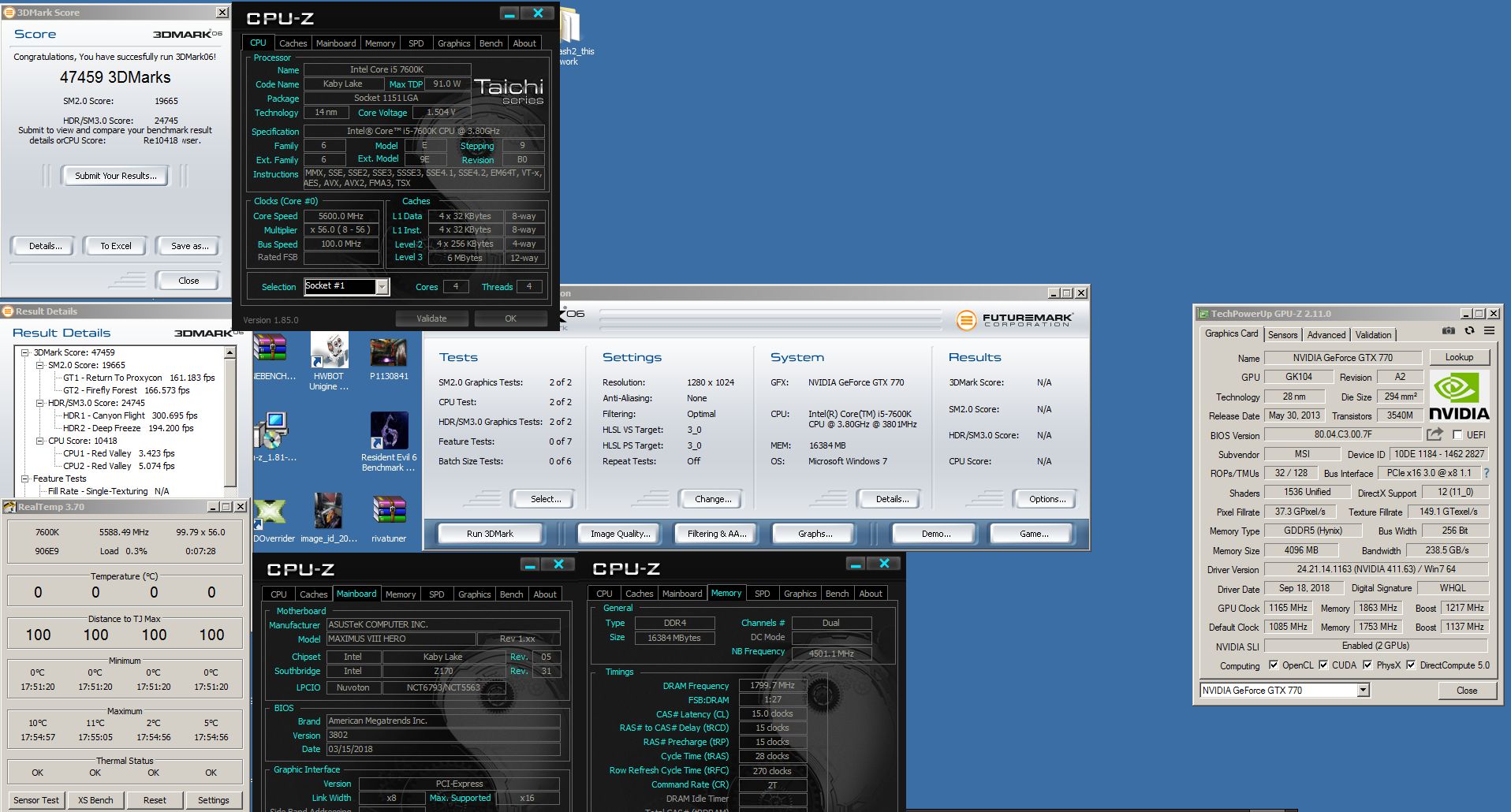This screenshot has width=1511, height=812.
Task: Select the gpu-z_1.81 installer desktop icon
Action: (x=270, y=430)
